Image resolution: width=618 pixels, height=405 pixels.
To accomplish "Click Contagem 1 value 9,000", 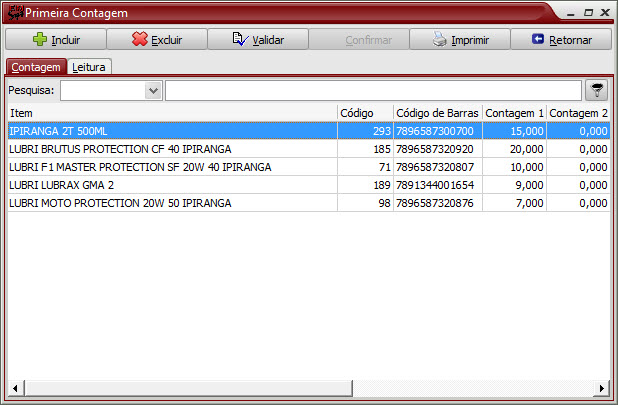I will click(514, 185).
